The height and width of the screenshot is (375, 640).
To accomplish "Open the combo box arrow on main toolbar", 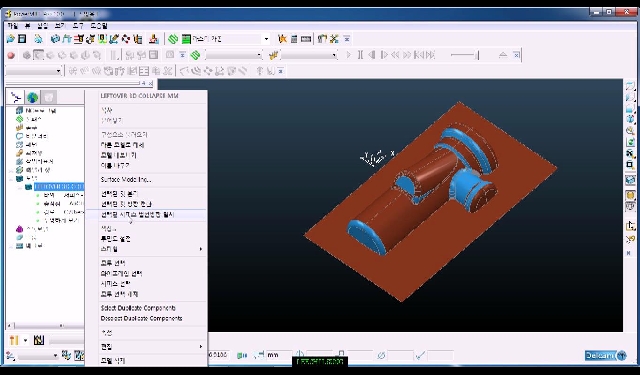I will (x=266, y=39).
